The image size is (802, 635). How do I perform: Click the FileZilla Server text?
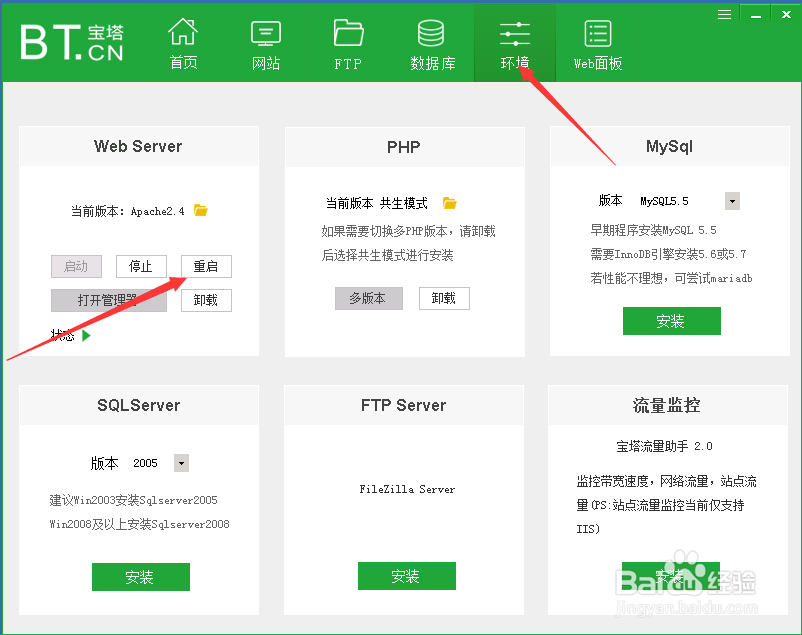(x=407, y=489)
